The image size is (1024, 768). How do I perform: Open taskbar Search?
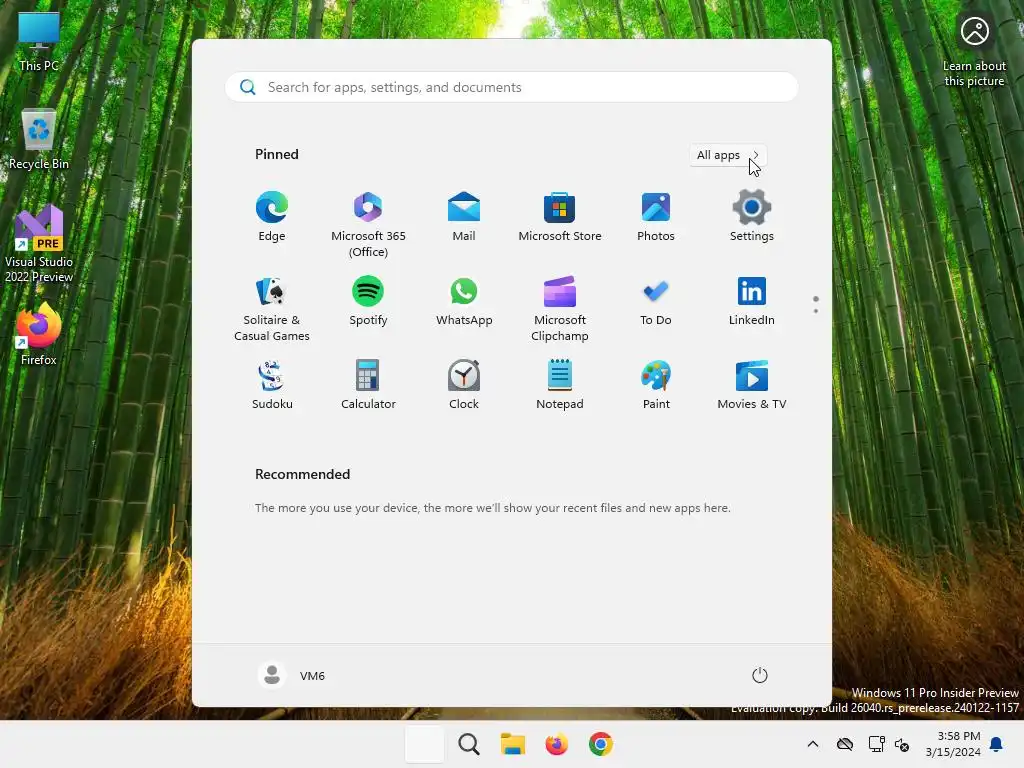(x=469, y=744)
